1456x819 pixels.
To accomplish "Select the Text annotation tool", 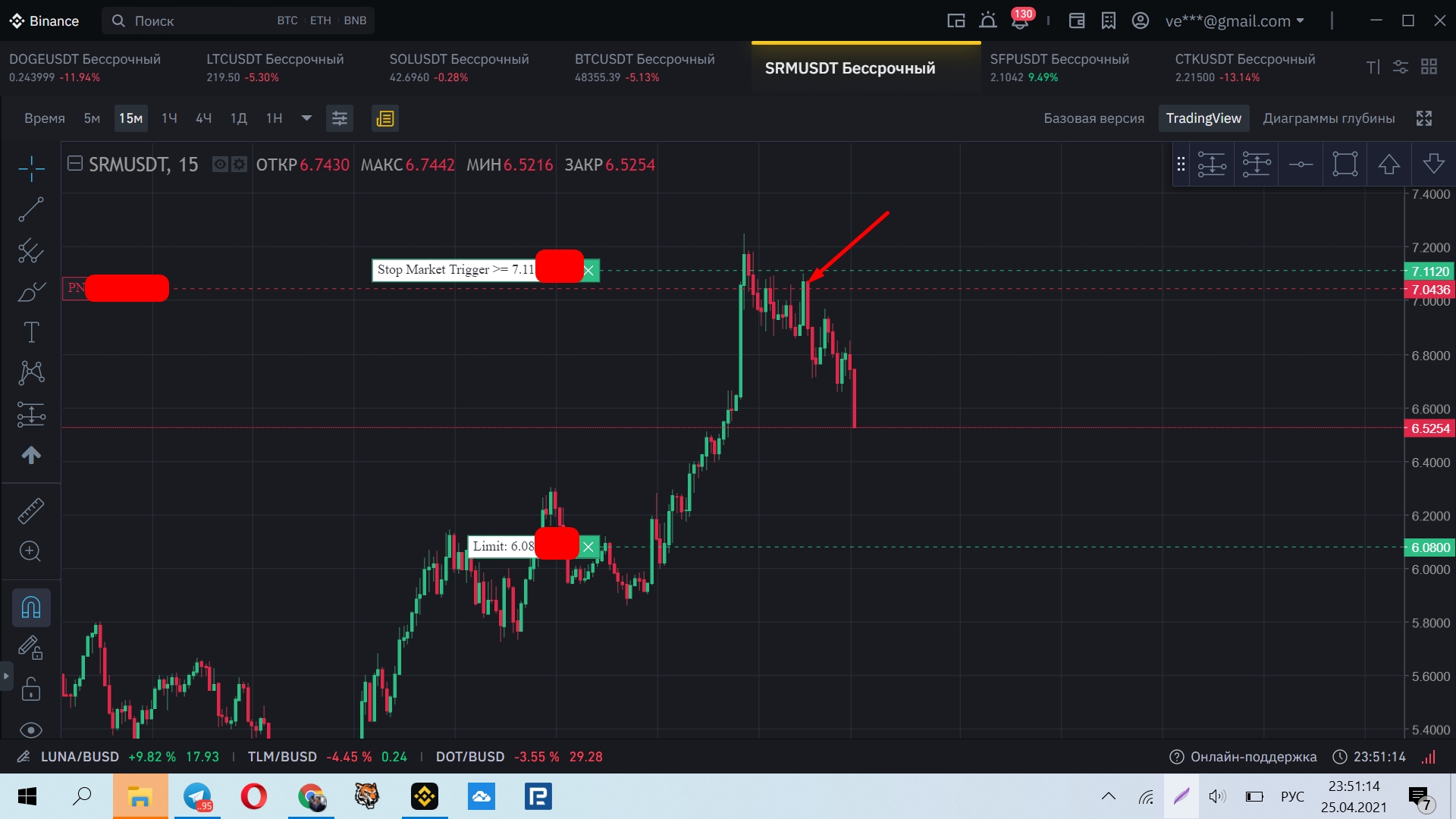I will [x=31, y=332].
